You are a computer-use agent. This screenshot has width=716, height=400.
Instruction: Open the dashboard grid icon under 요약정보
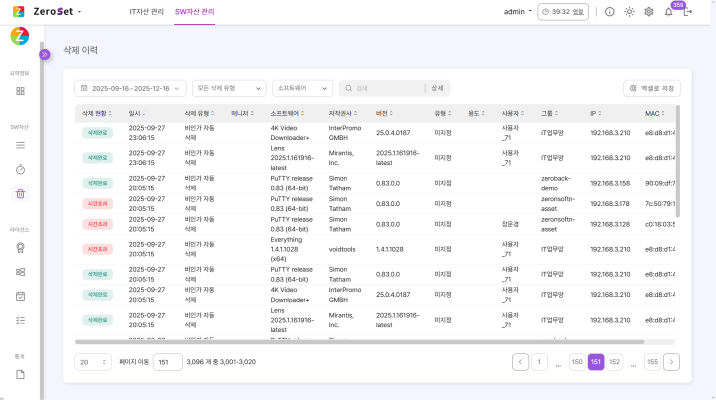click(x=20, y=91)
